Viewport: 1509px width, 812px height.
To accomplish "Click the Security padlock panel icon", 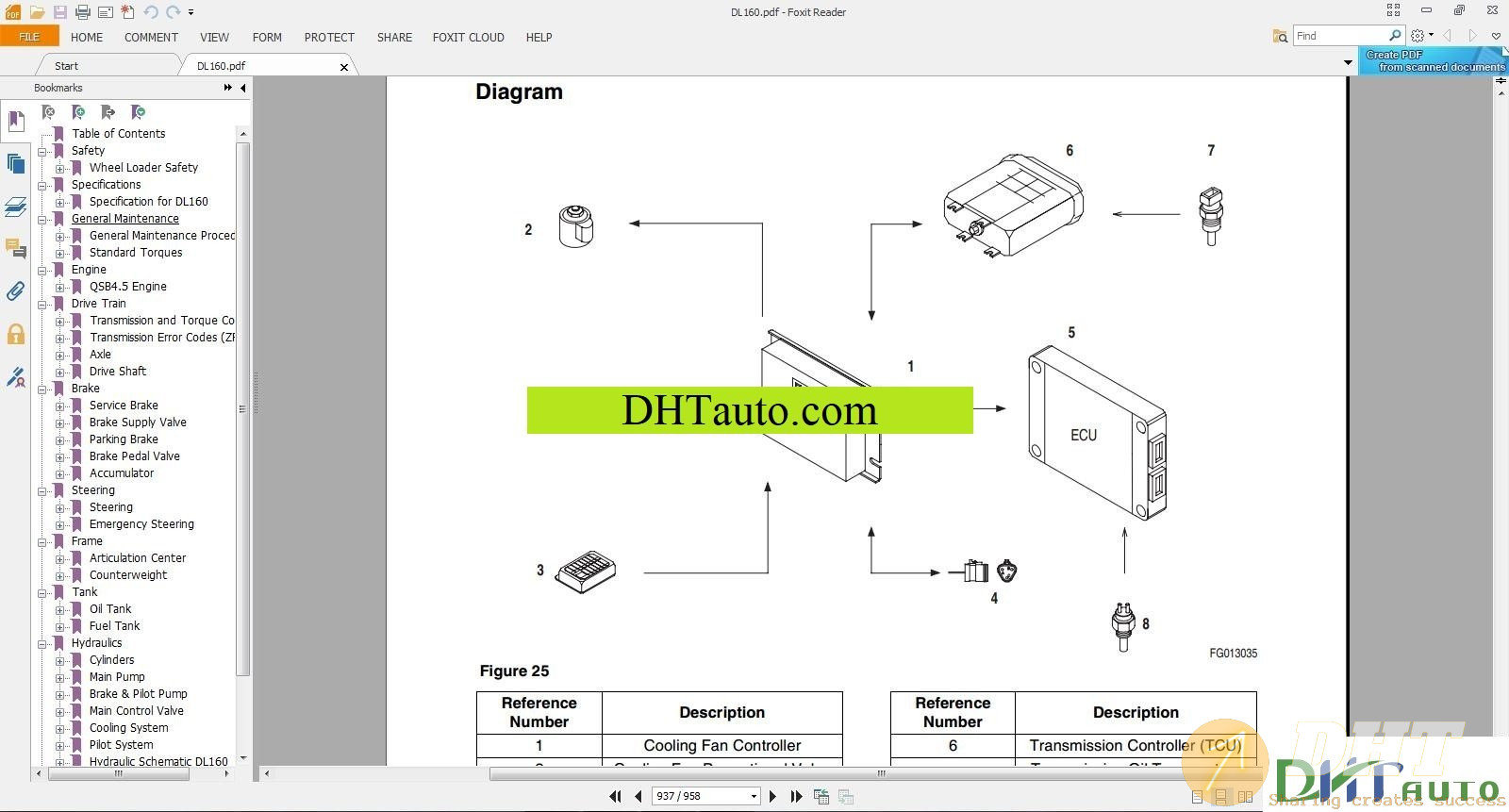I will [15, 334].
